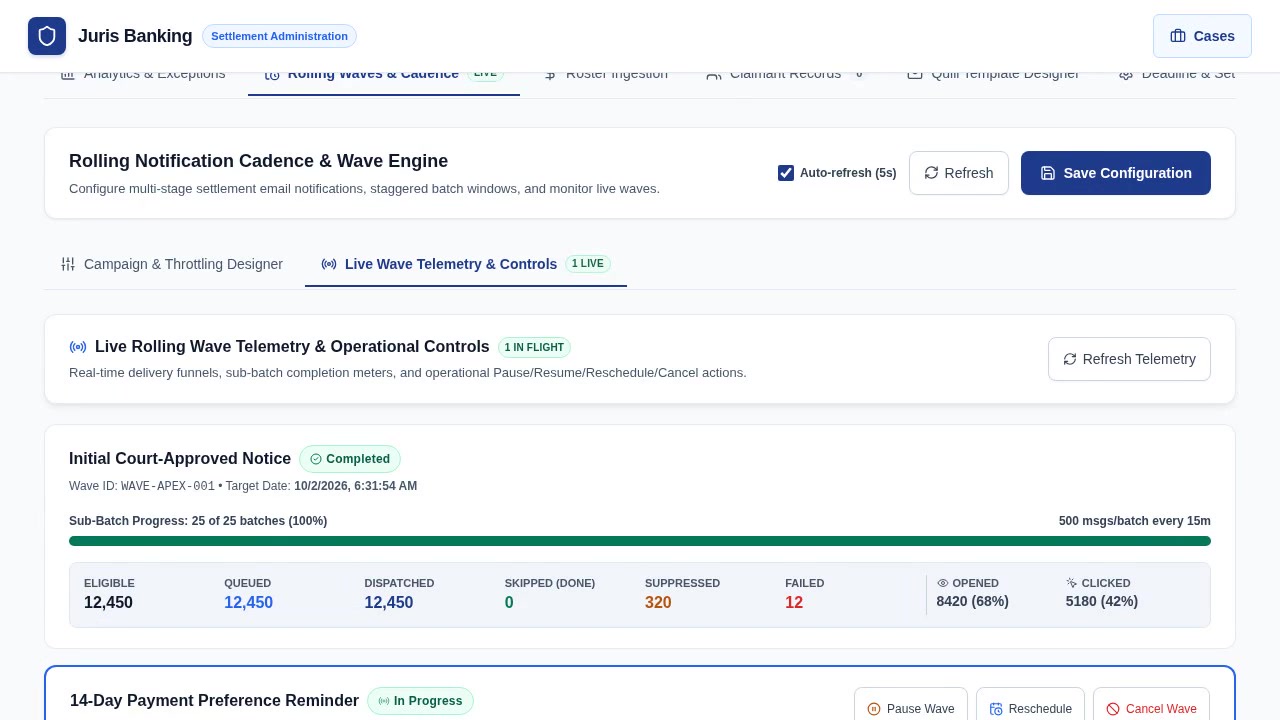Click the SKIPPED (DONE) value 0
Viewport: 1280px width, 720px height.
click(x=509, y=602)
